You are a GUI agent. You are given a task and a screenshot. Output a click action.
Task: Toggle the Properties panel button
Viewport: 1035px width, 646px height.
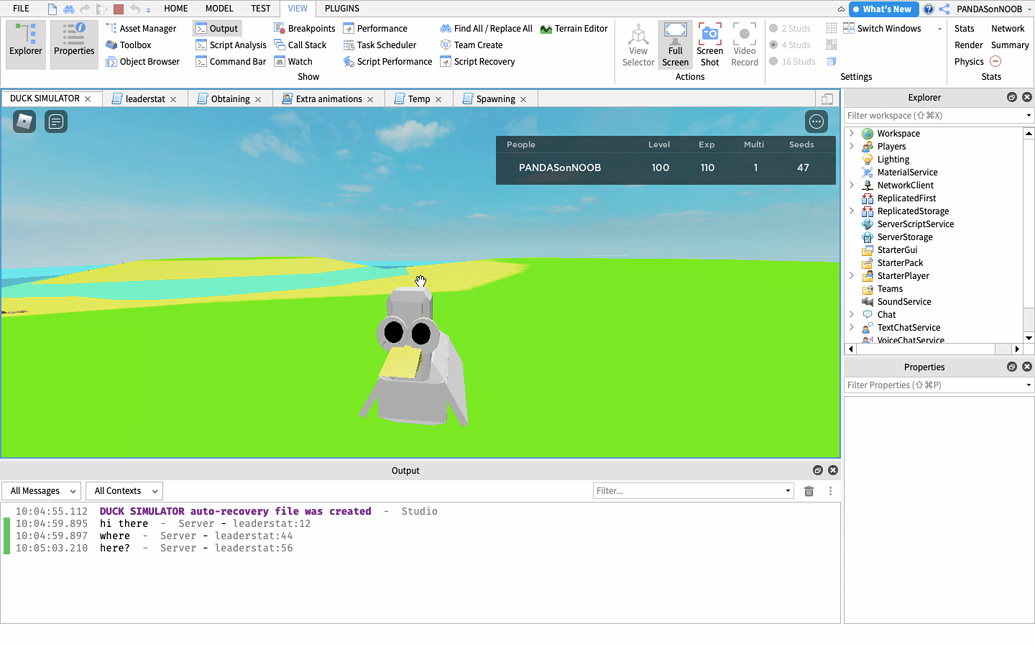click(74, 44)
